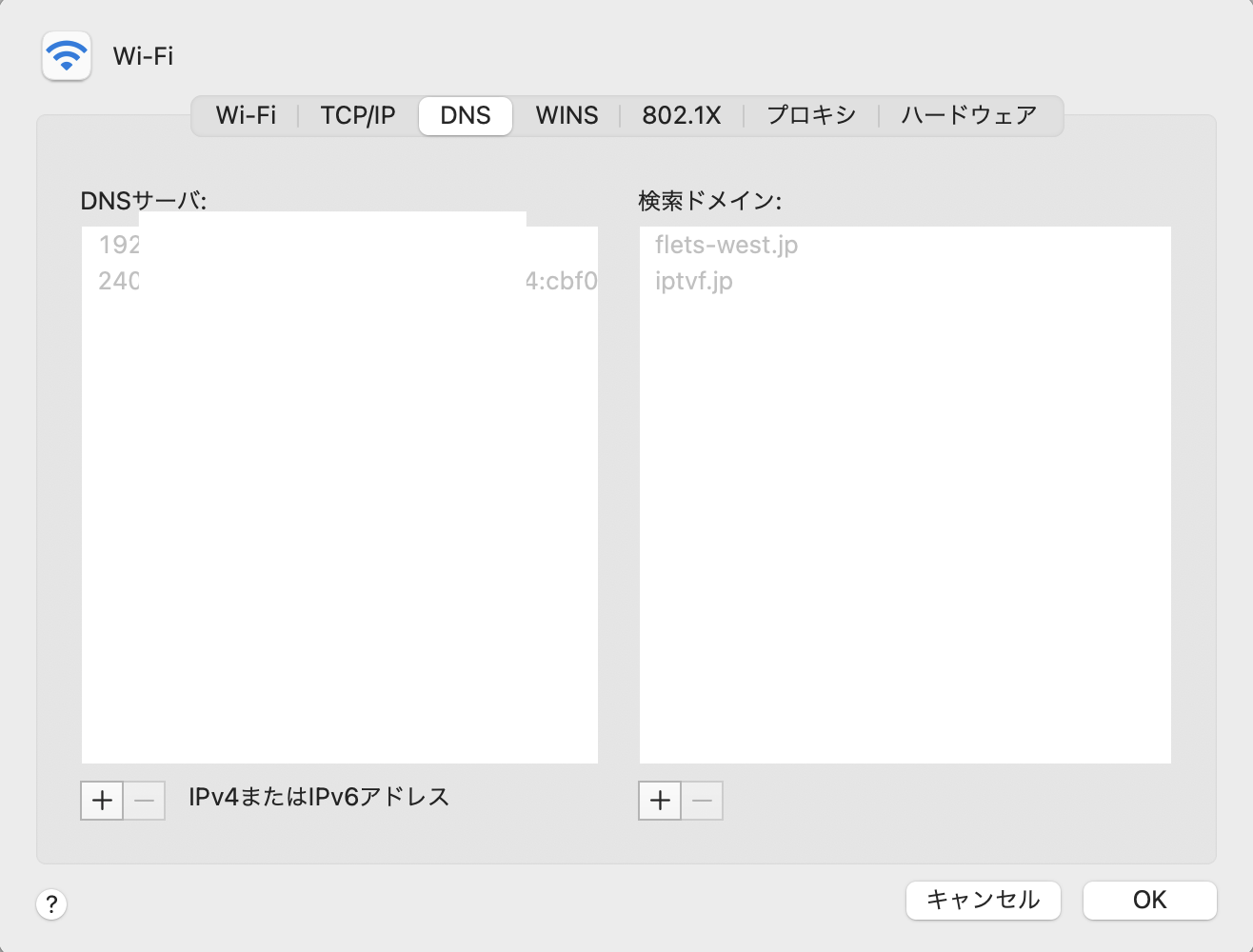Select the iptvf.jp search domain

(x=694, y=281)
